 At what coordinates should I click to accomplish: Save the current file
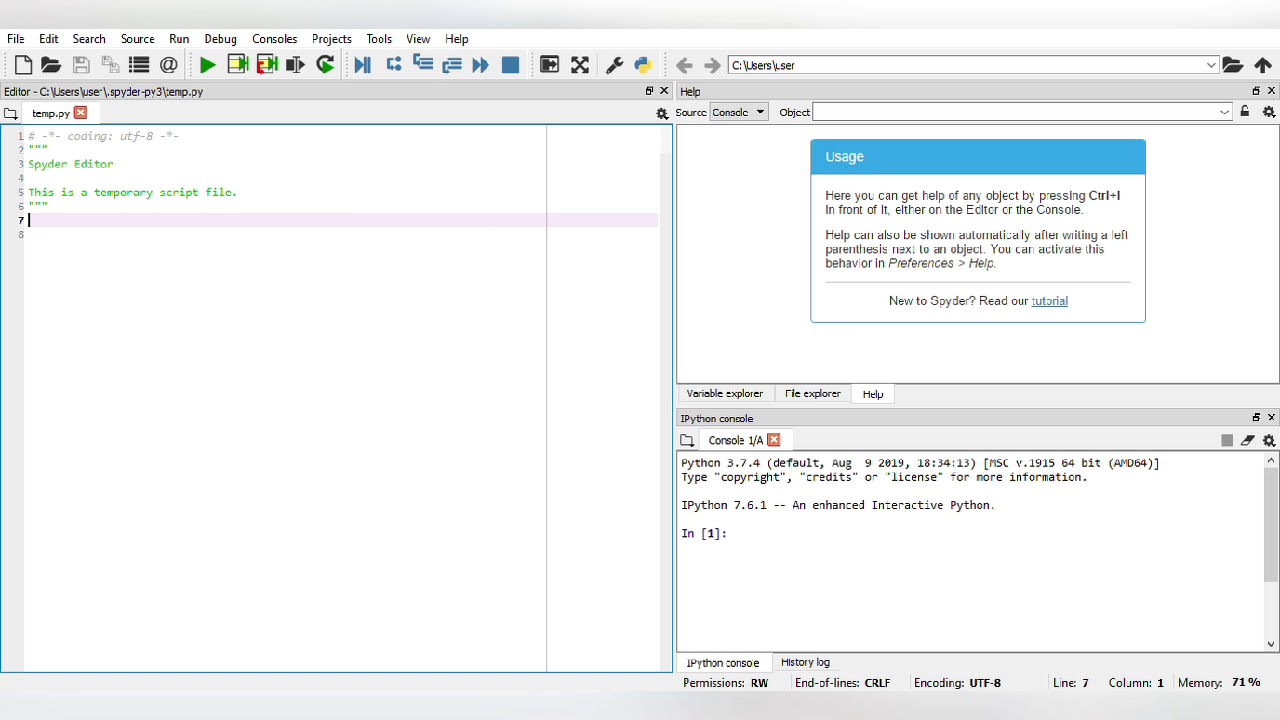[x=81, y=65]
